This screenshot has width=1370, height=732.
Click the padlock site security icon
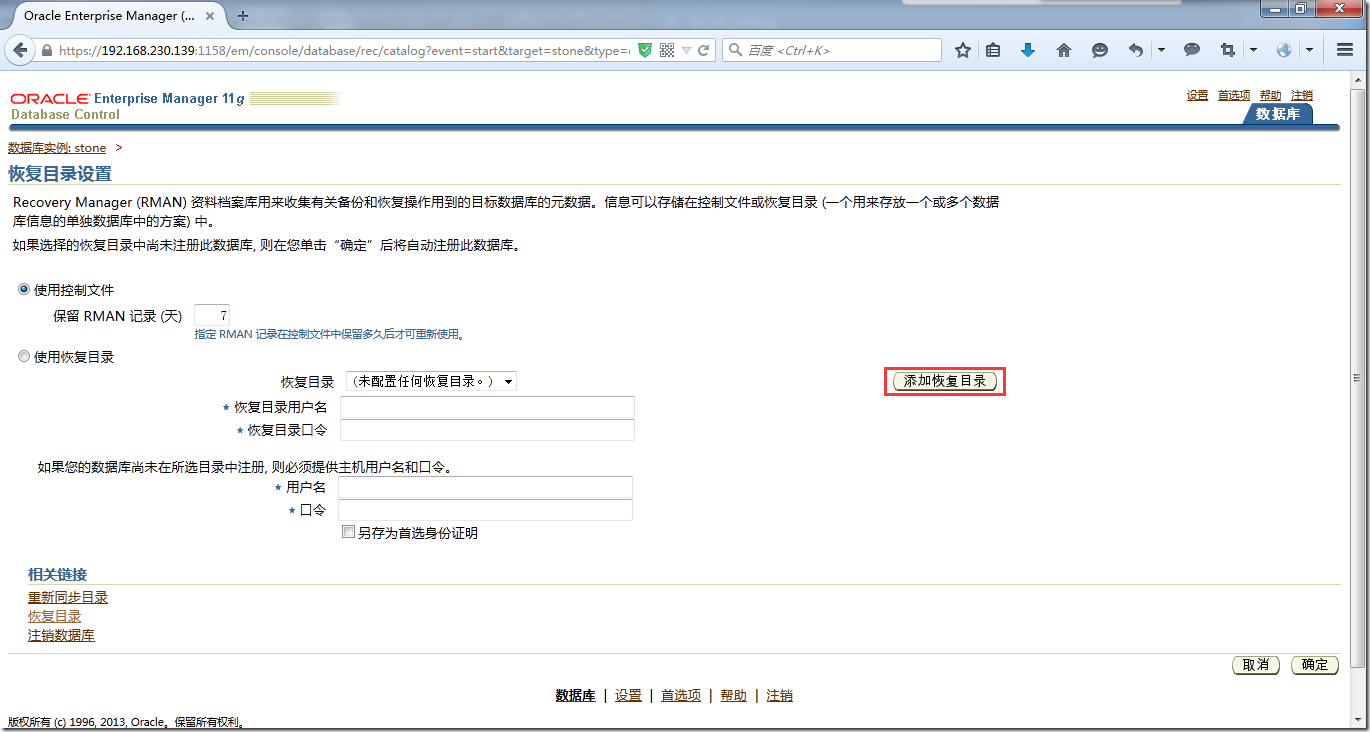(47, 50)
